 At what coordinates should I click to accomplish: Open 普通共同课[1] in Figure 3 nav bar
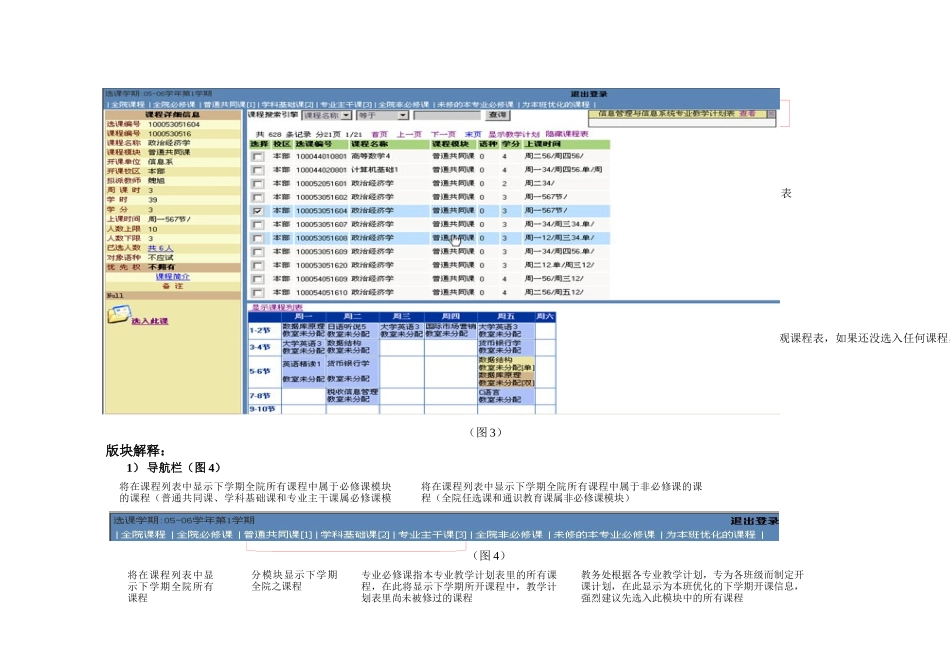pyautogui.click(x=229, y=104)
